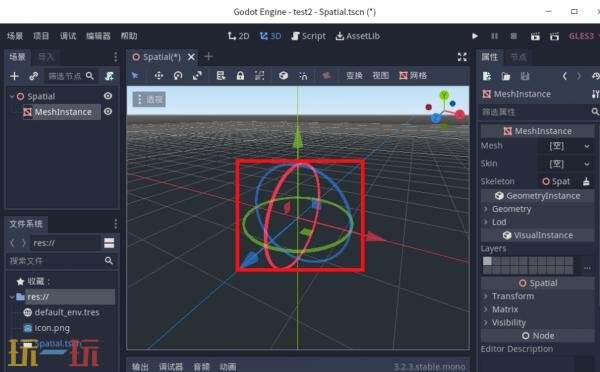Screen dimensions: 600x372
Task: Open inspector tools options icon
Action: click(595, 94)
